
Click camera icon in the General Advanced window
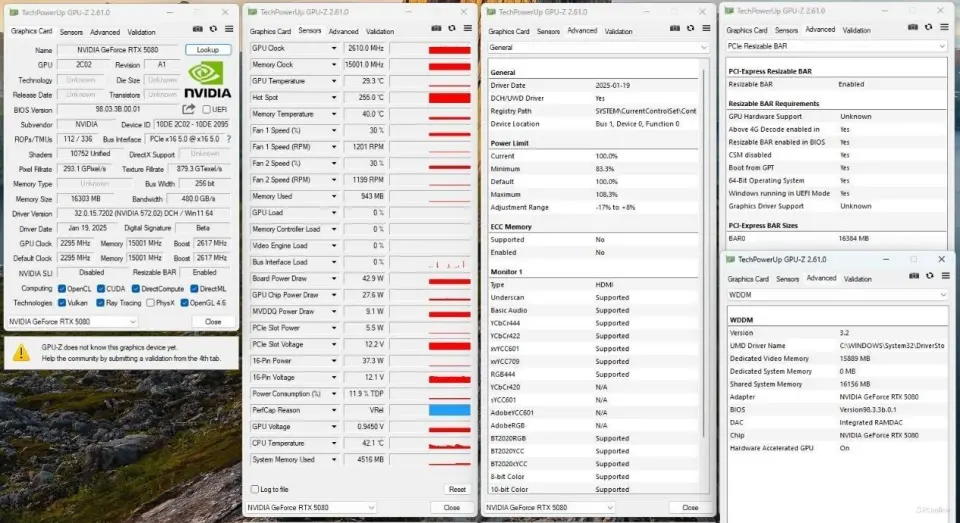point(670,29)
